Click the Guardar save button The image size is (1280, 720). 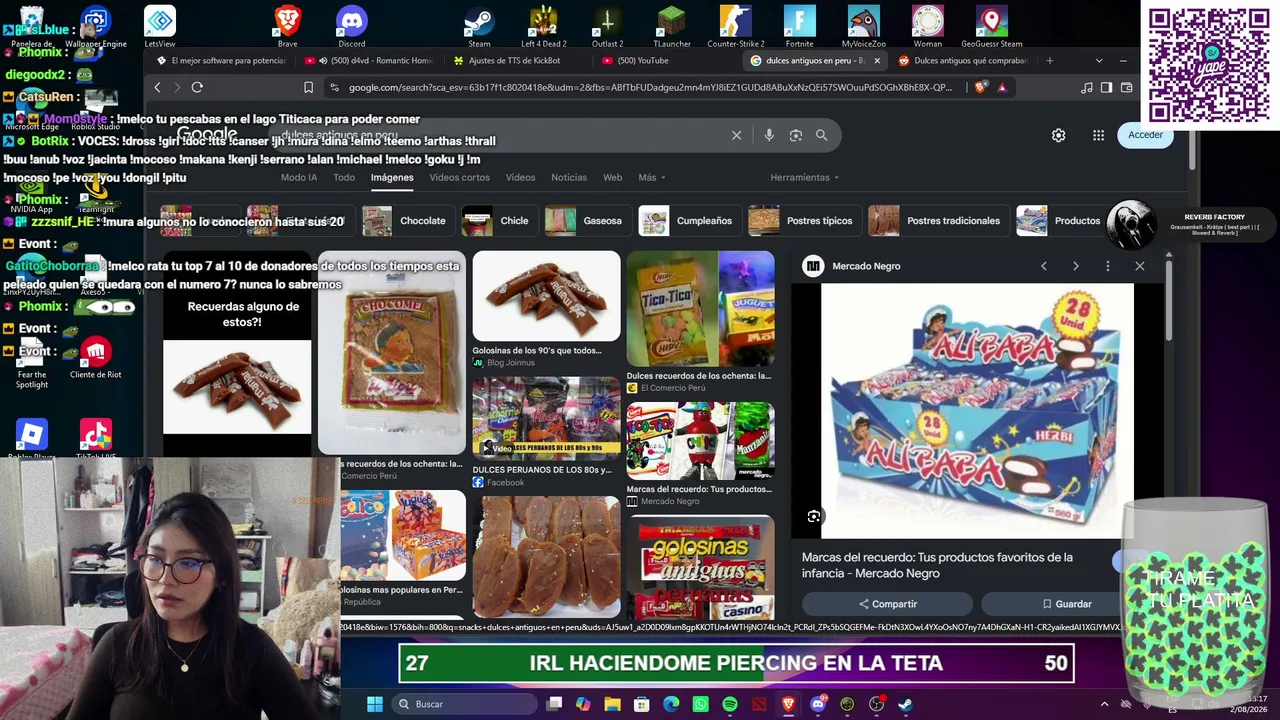[1066, 604]
